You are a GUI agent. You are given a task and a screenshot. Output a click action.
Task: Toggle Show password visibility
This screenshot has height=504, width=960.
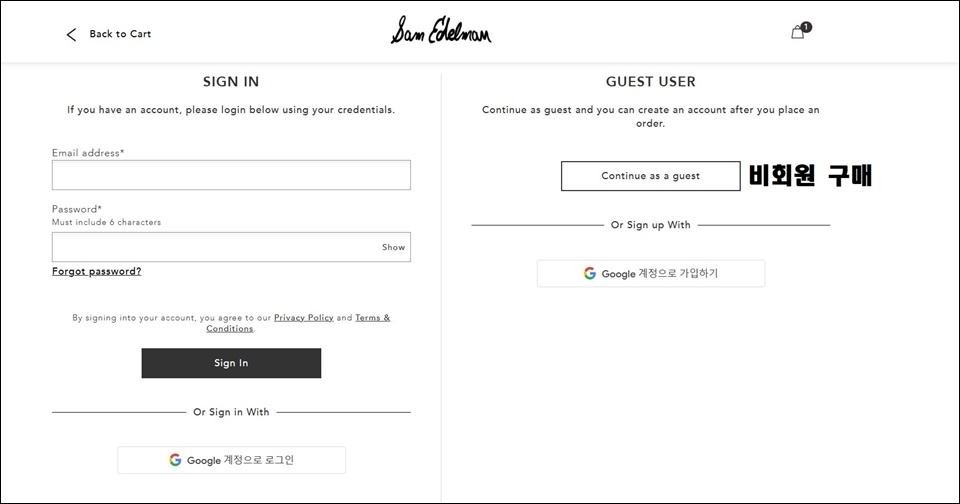tap(393, 247)
